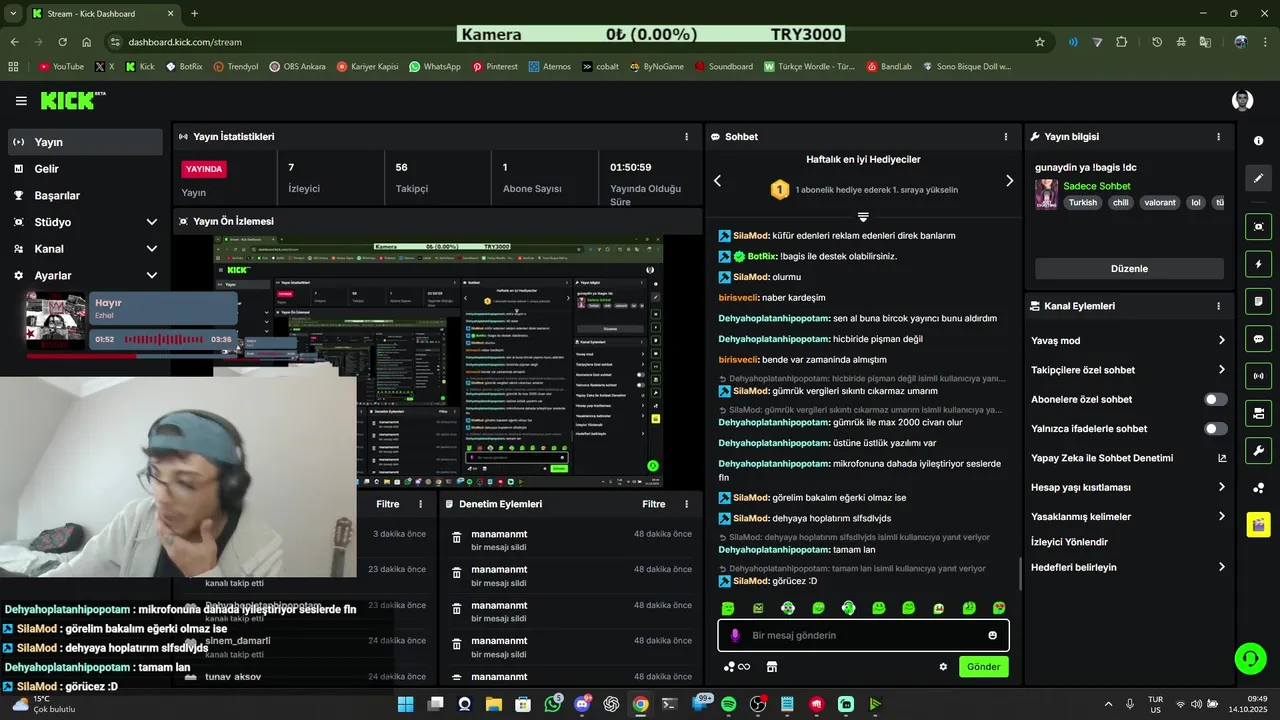This screenshot has width=1280, height=720.
Task: Collapse the gifters banner chevron
Action: (x=863, y=216)
